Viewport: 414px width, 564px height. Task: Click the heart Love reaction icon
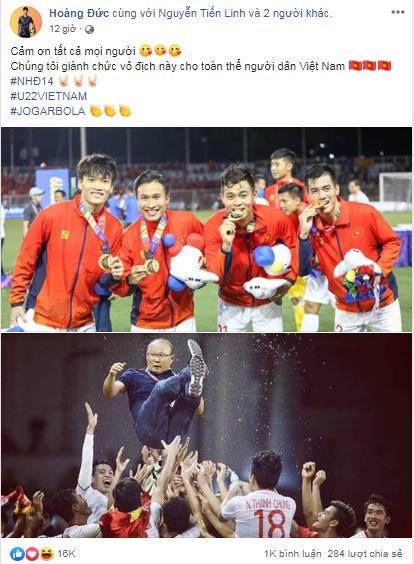[x=32, y=554]
